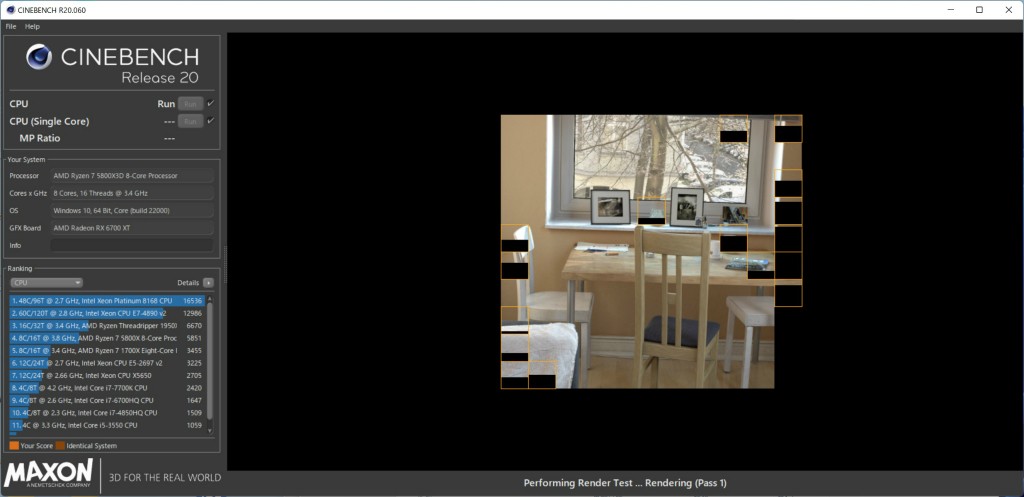Click the OS value field
This screenshot has width=1024, height=497.
tap(132, 211)
